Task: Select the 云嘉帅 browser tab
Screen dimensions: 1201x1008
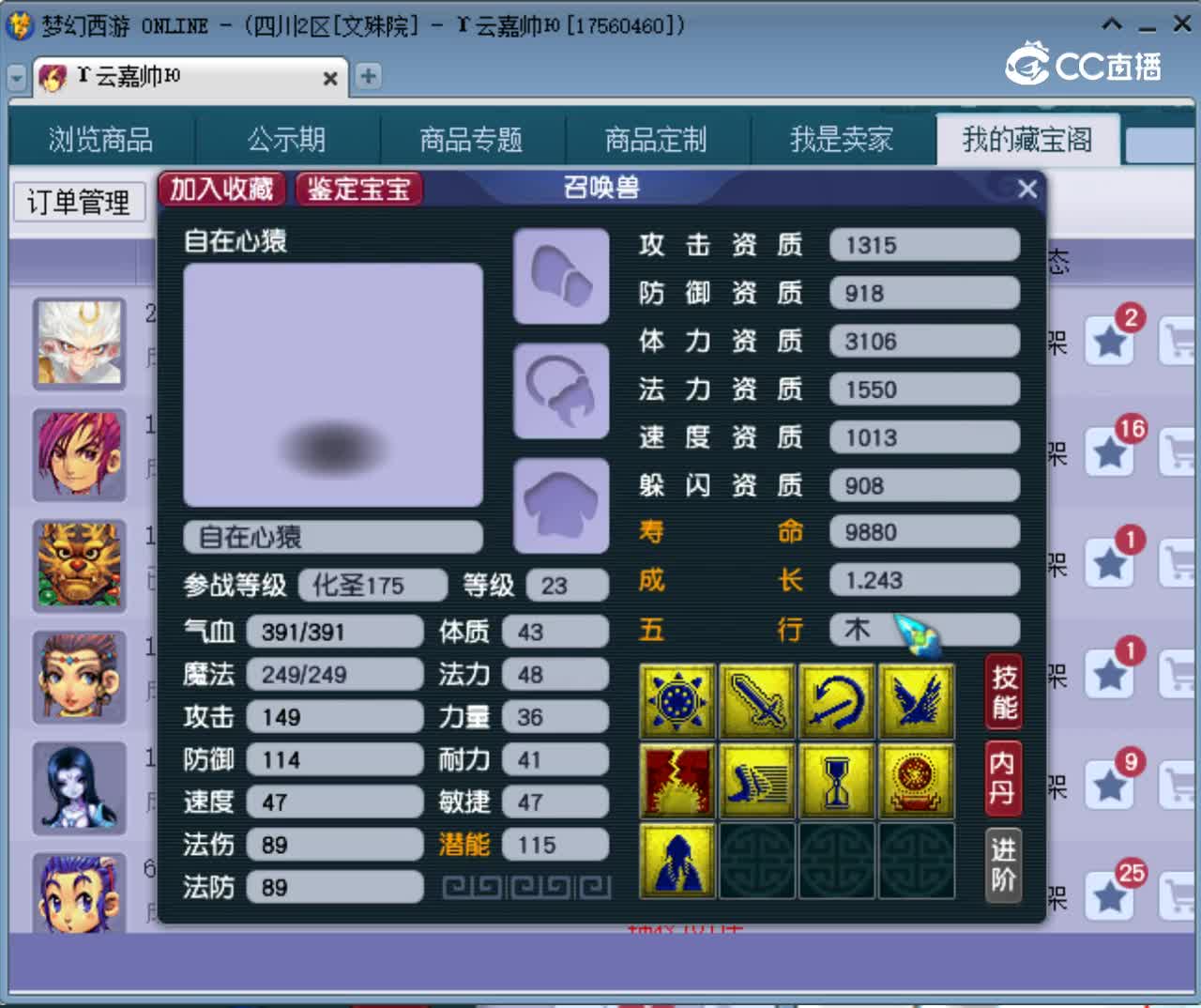Action: click(x=189, y=77)
